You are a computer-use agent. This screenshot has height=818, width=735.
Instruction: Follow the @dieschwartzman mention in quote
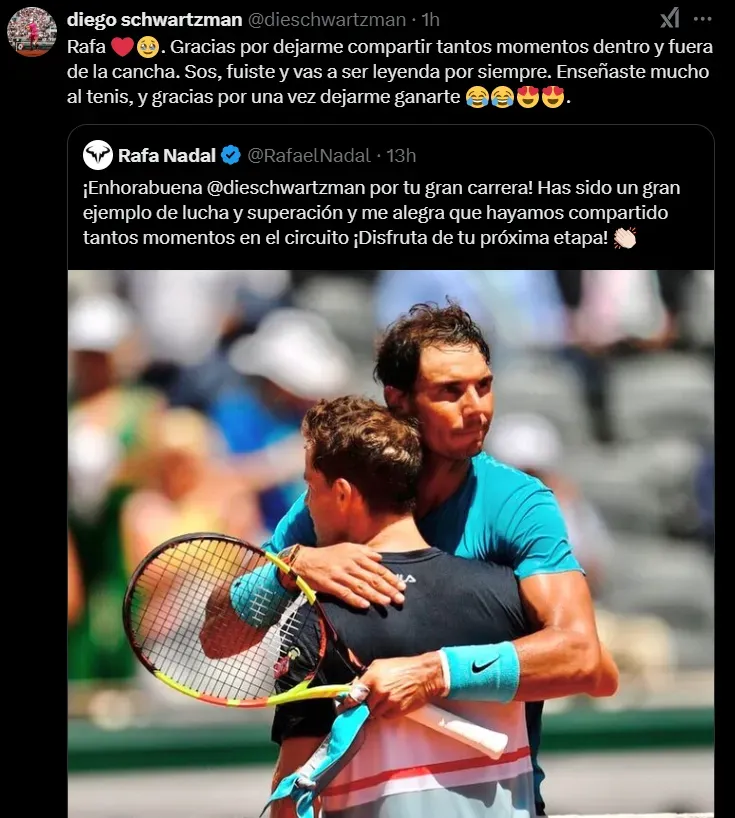tap(286, 188)
